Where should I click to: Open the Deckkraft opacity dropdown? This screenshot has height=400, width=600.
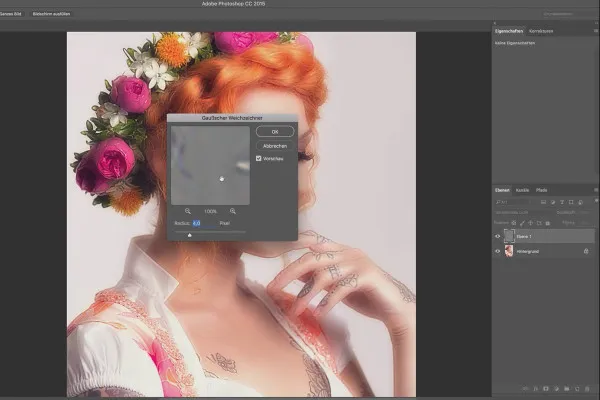tap(584, 212)
